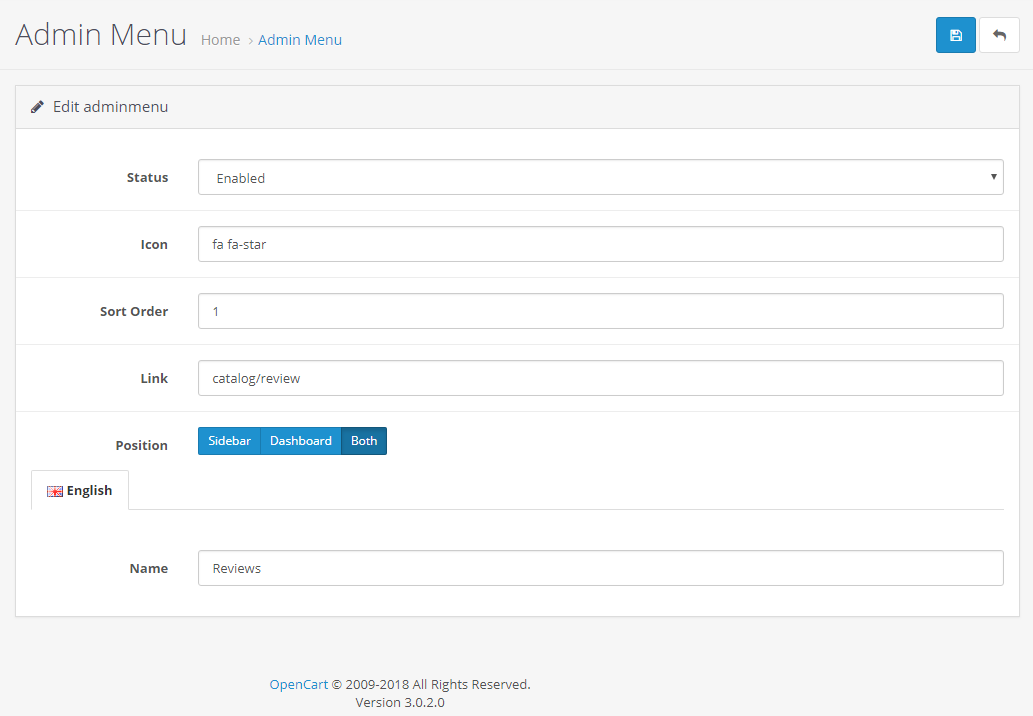Click the back arrow button
The height and width of the screenshot is (716, 1033).
[999, 35]
